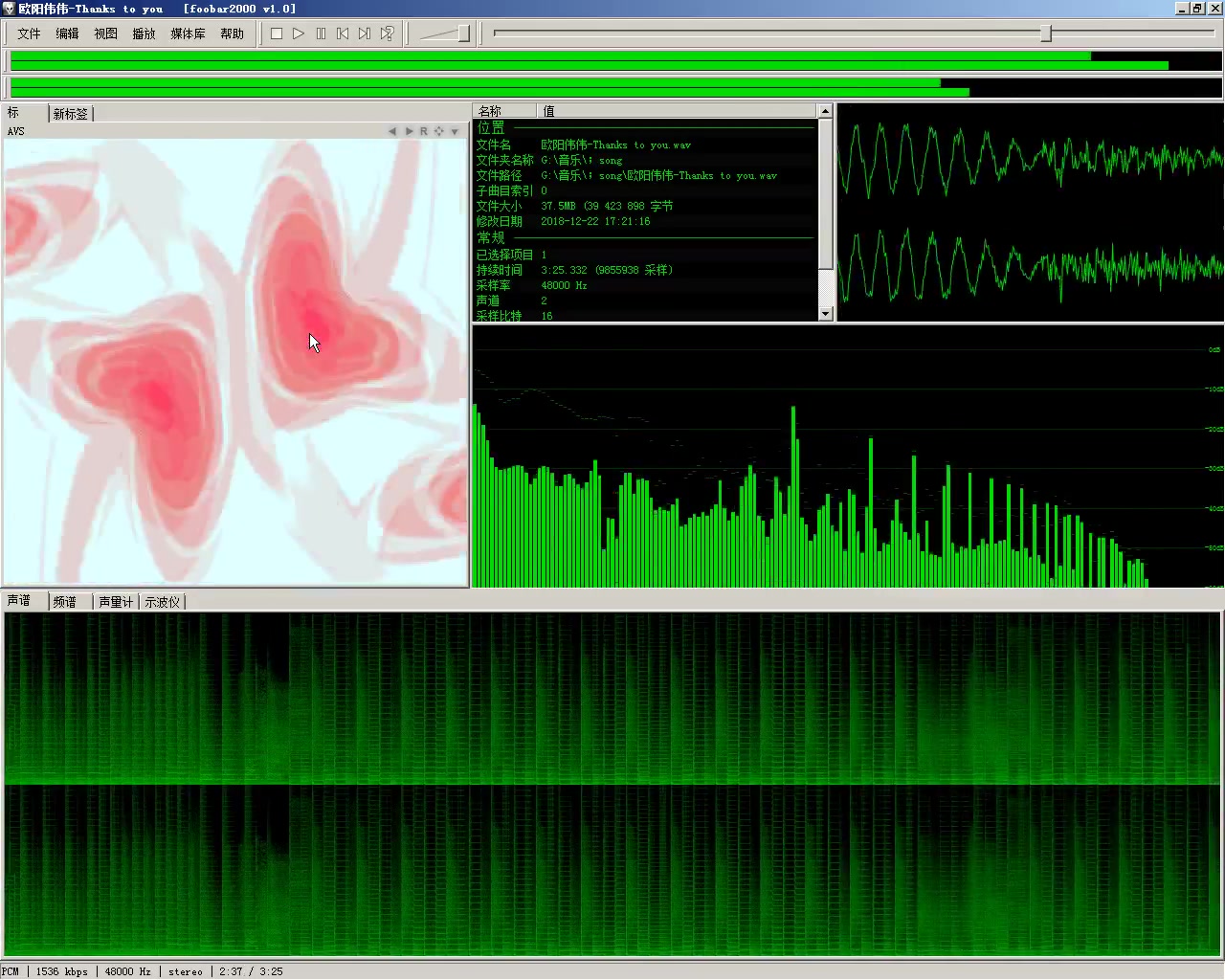Click the 已选择项目 property row
The width and height of the screenshot is (1225, 980).
click(645, 255)
